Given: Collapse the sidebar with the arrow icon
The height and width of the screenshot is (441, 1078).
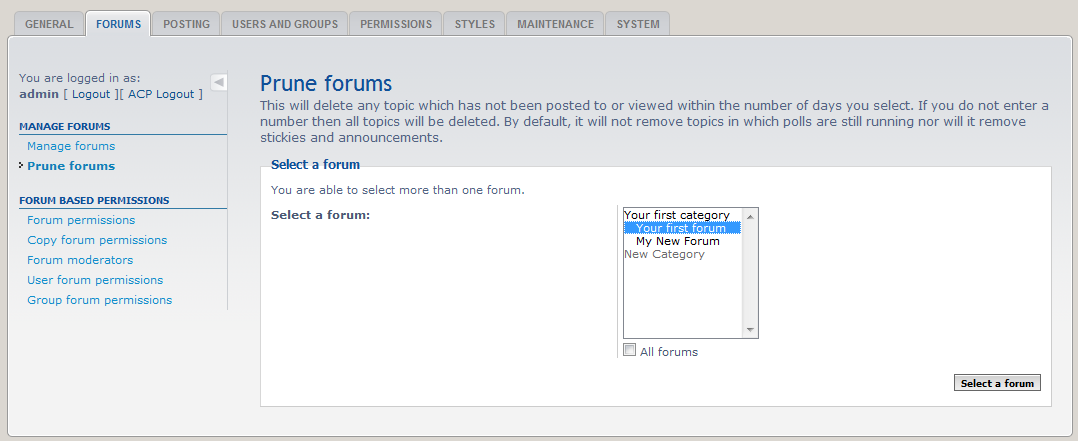Looking at the screenshot, I should point(219,82).
